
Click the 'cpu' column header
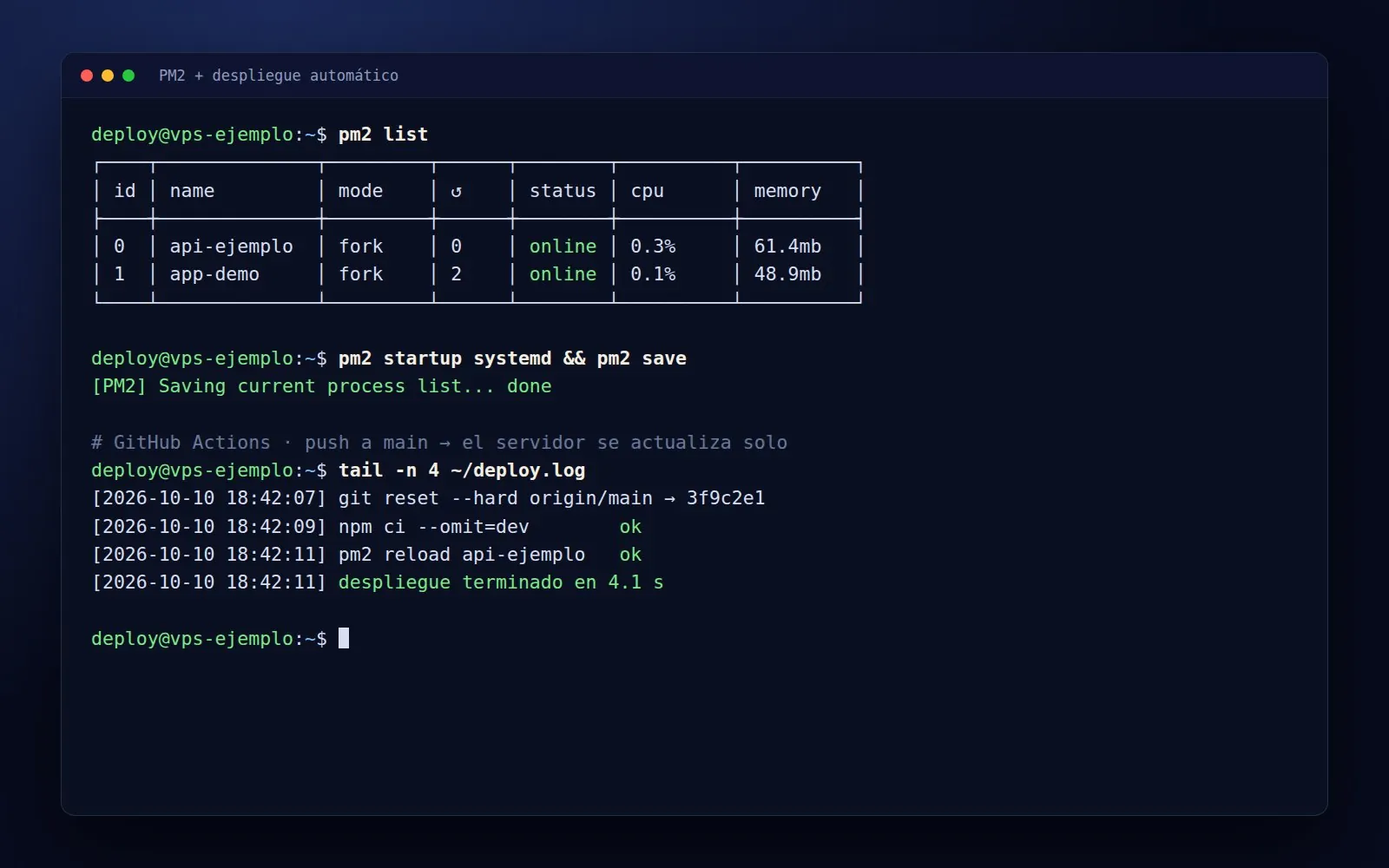(x=647, y=191)
